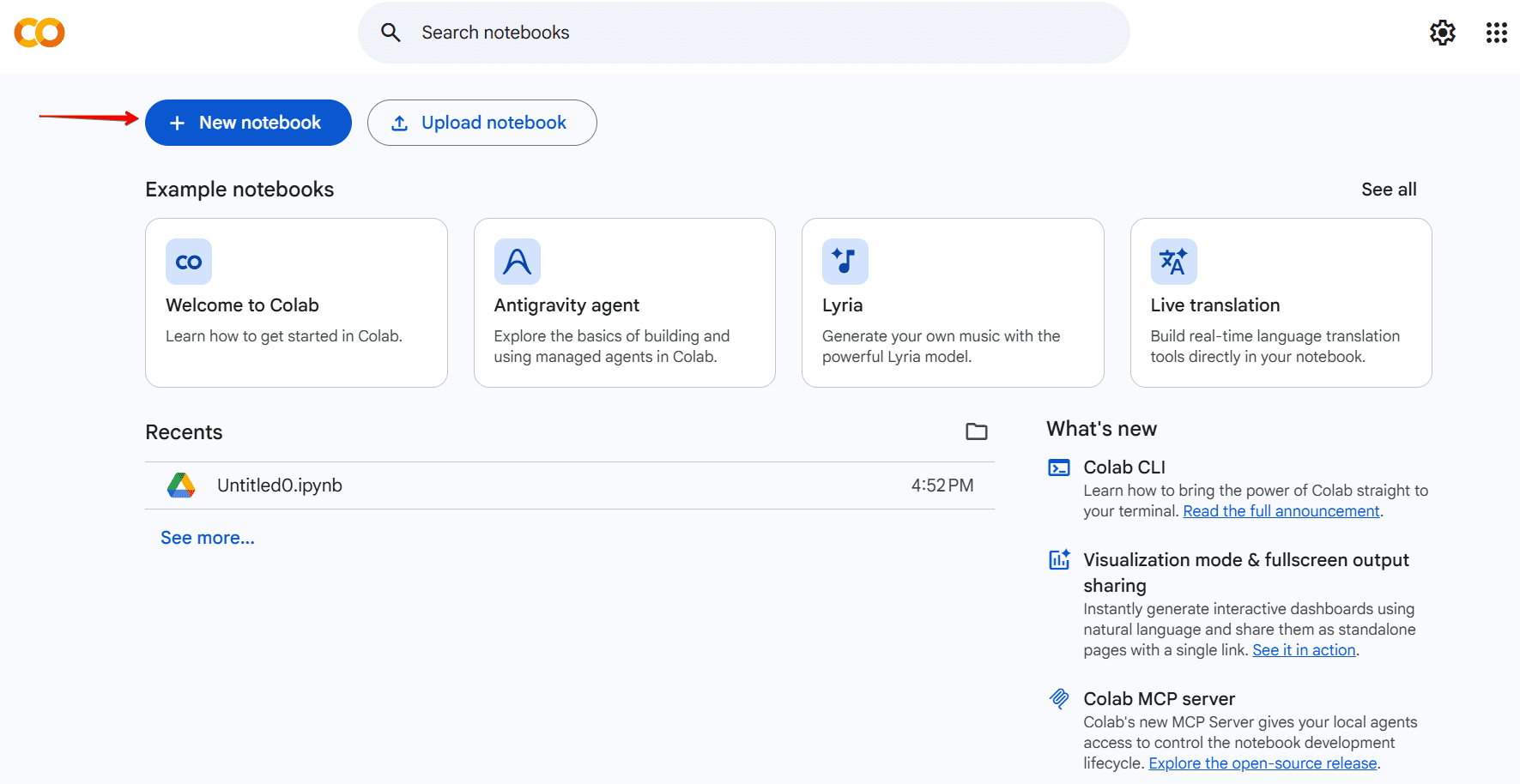Click the Colab CLI heading
1520x784 pixels.
coord(1124,467)
